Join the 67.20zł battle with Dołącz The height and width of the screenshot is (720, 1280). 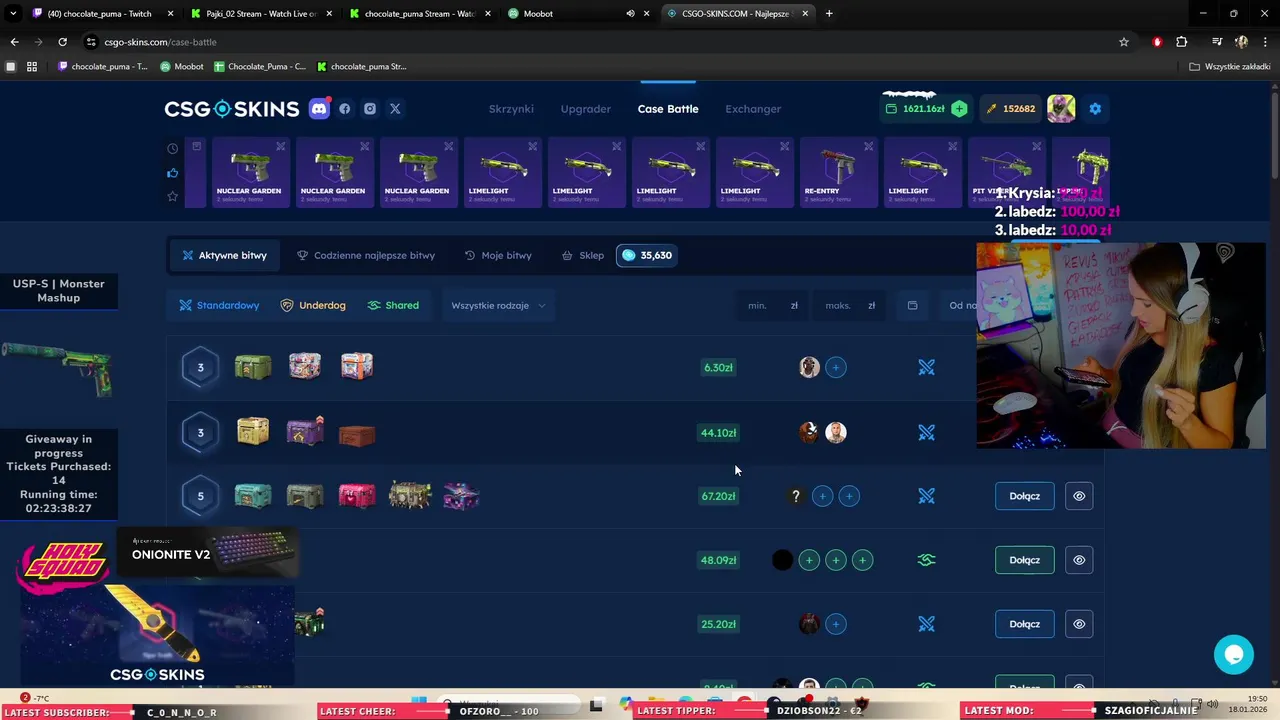pyautogui.click(x=1024, y=496)
